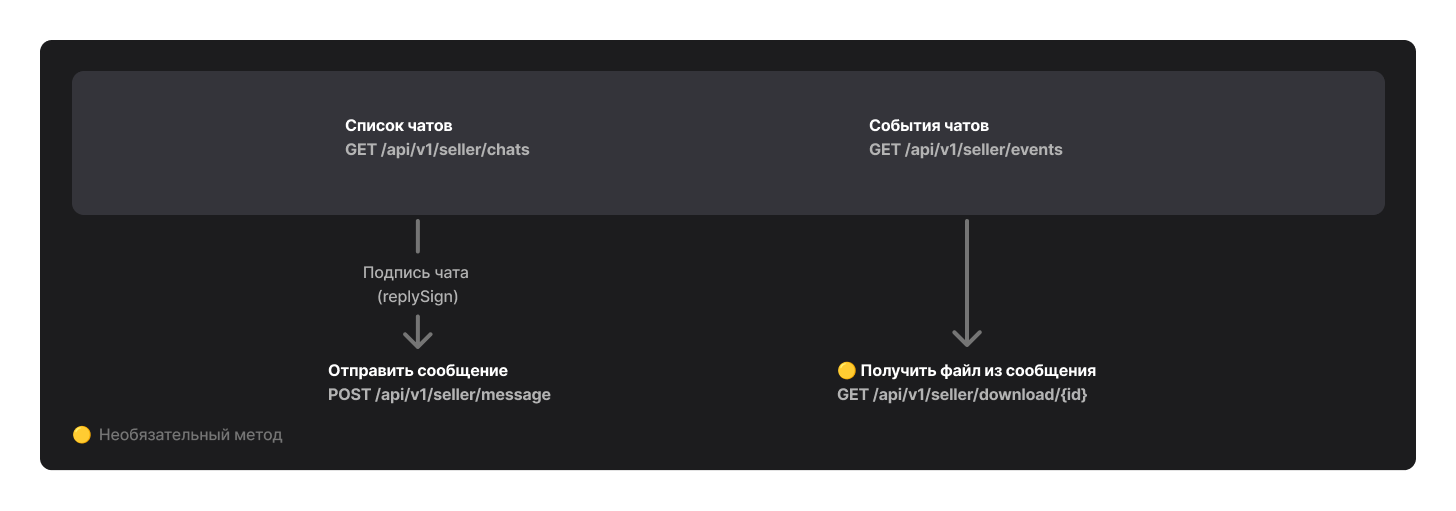This screenshot has height=511, width=1456.
Task: Click the arrowhead pointing to the download method
Action: click(967, 337)
